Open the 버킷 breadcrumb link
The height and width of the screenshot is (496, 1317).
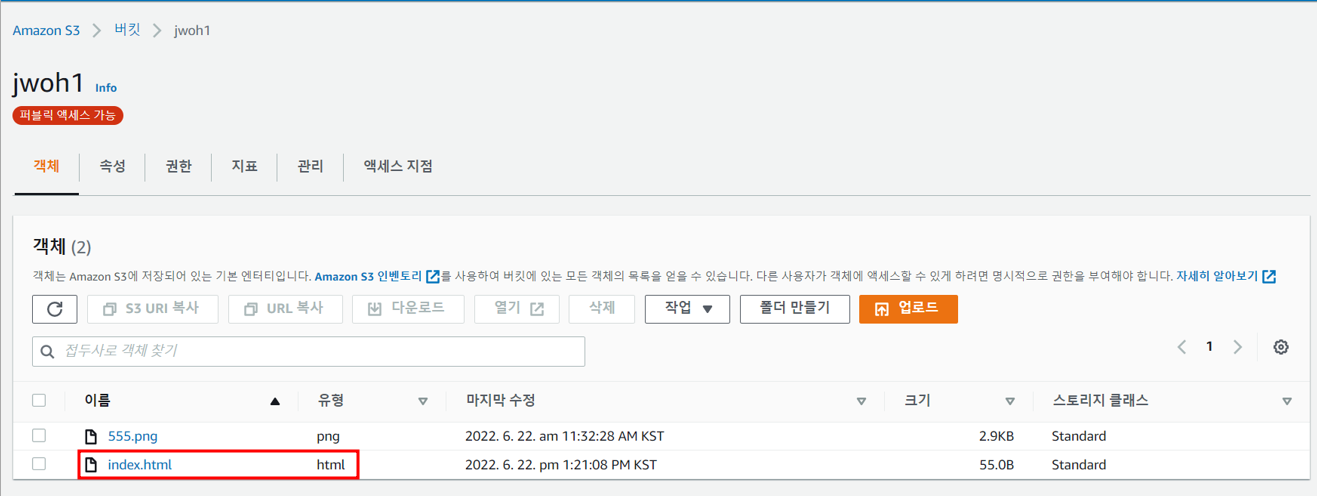tap(127, 30)
